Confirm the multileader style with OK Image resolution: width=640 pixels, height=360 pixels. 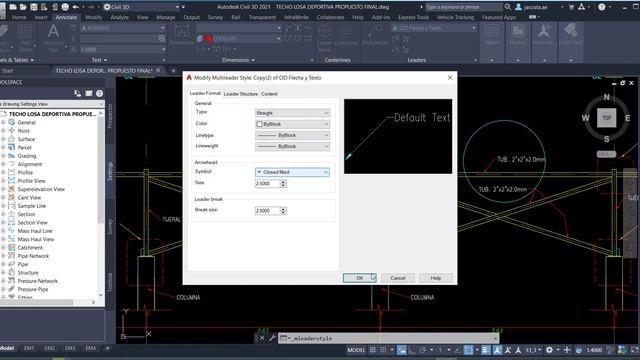[x=359, y=278]
